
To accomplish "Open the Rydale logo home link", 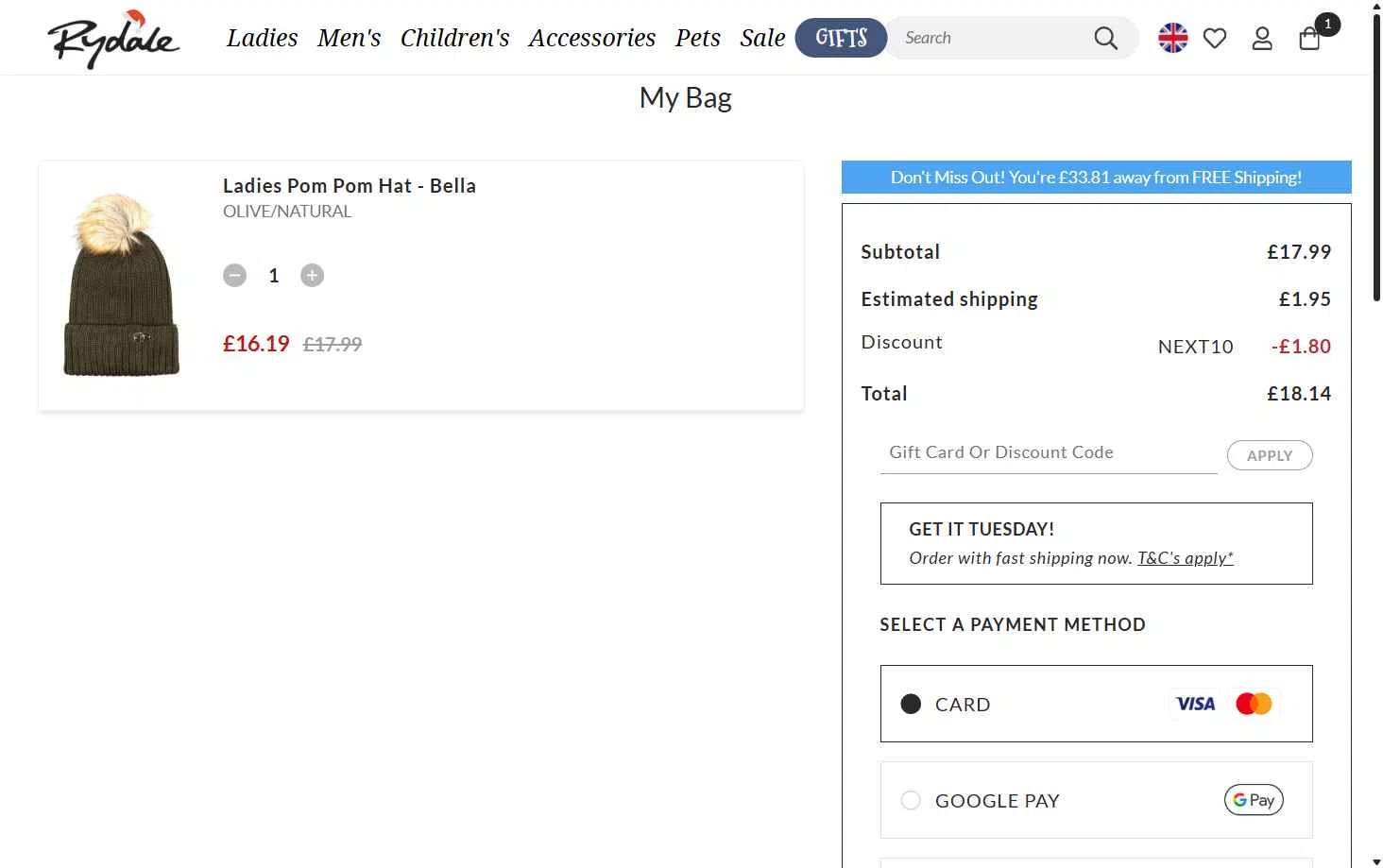I will coord(113,39).
